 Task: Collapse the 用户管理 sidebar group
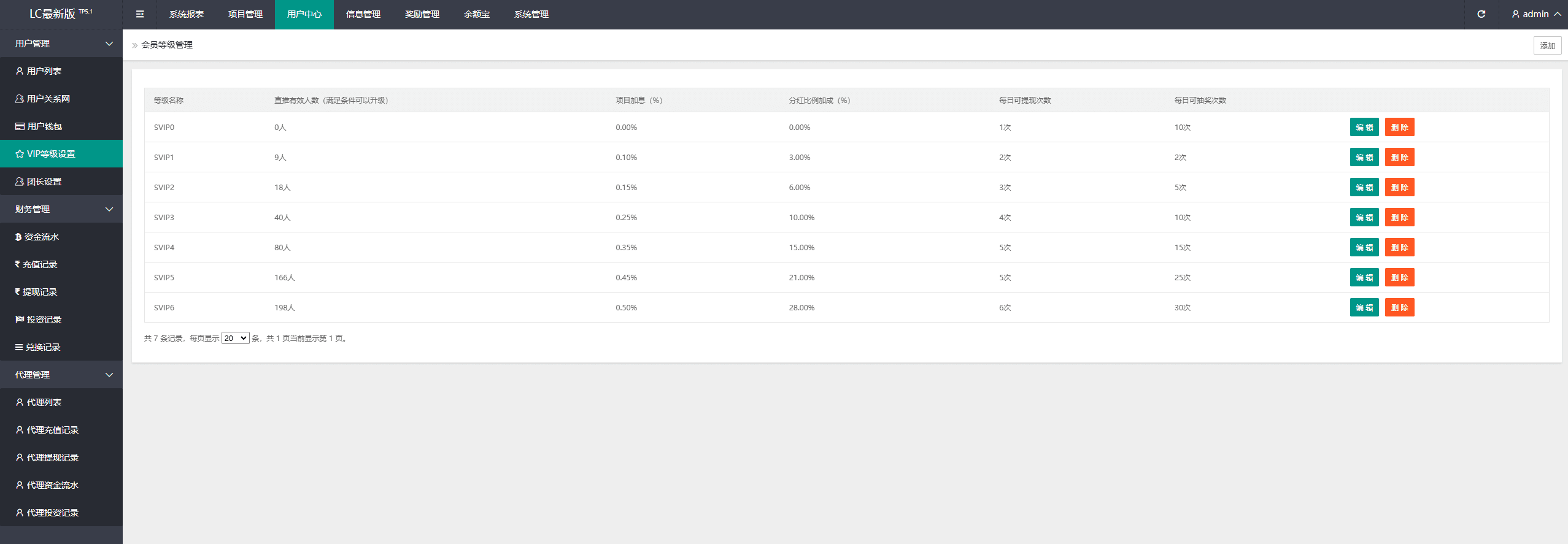[61, 44]
